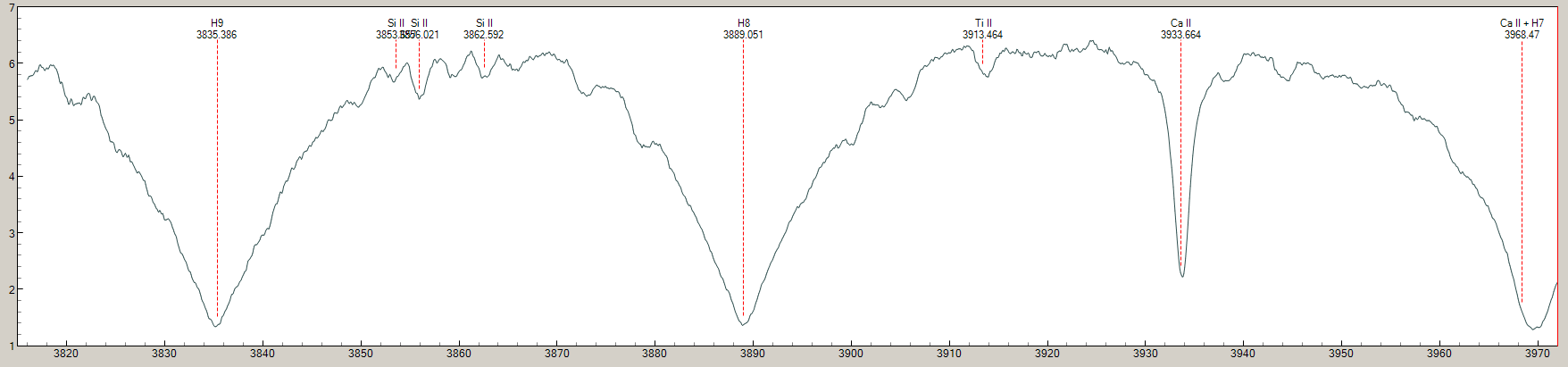Click the value 4 on the intensity axis
The height and width of the screenshot is (367, 1568).
click(x=11, y=177)
